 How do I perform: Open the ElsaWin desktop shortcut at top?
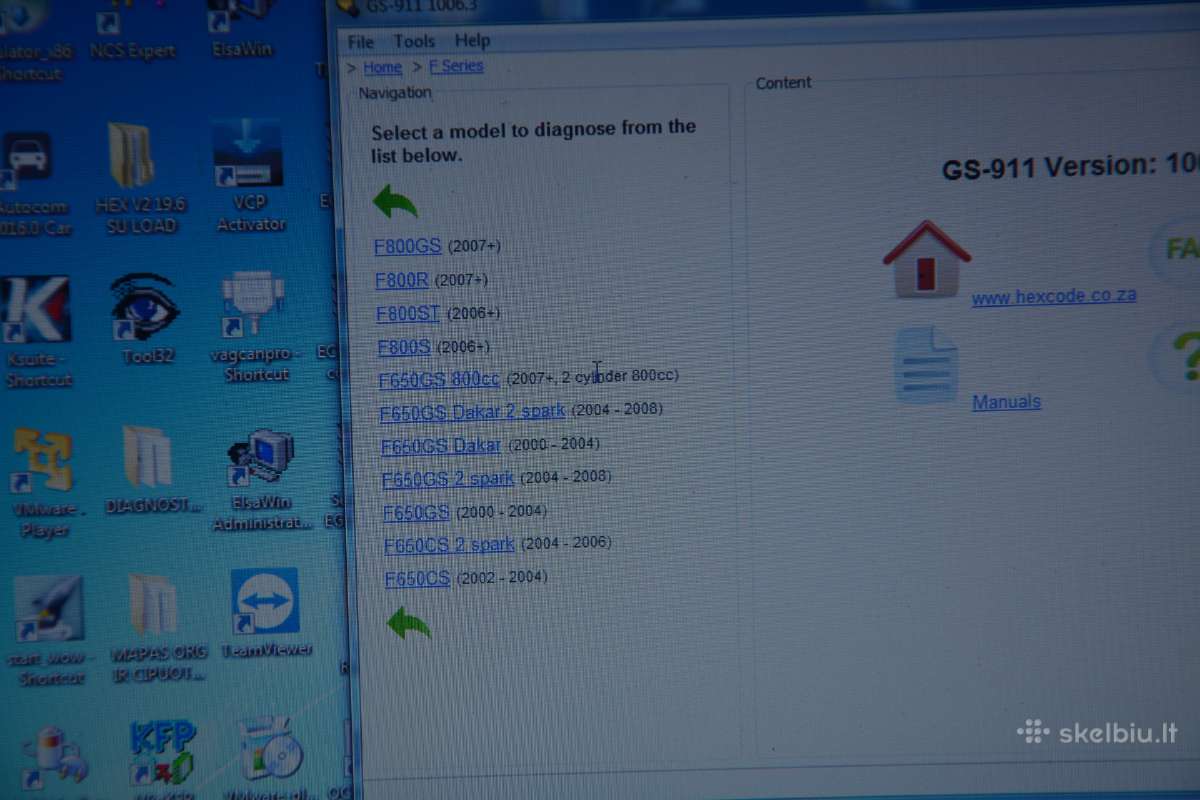pos(242,31)
